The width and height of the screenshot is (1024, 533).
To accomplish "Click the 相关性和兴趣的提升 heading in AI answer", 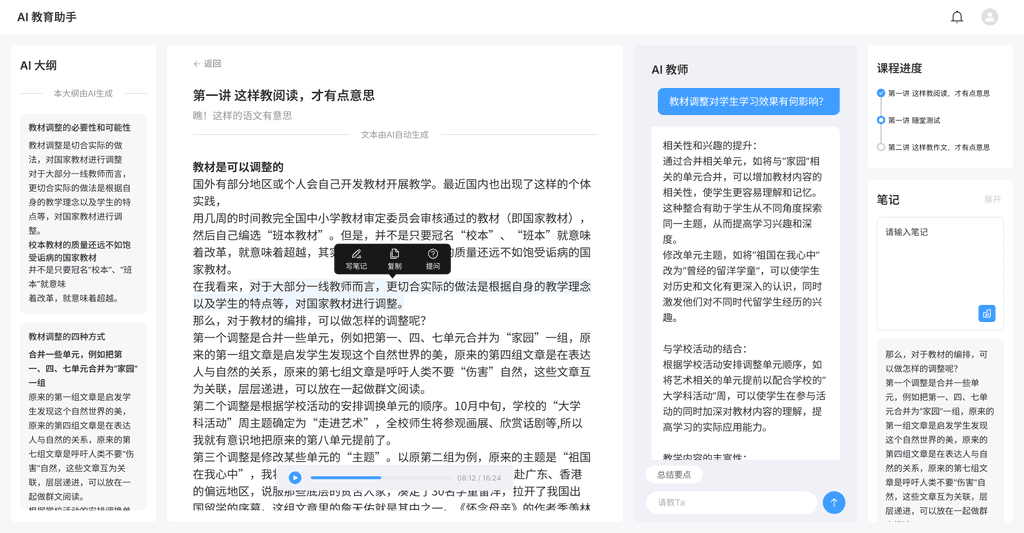I will coord(709,146).
